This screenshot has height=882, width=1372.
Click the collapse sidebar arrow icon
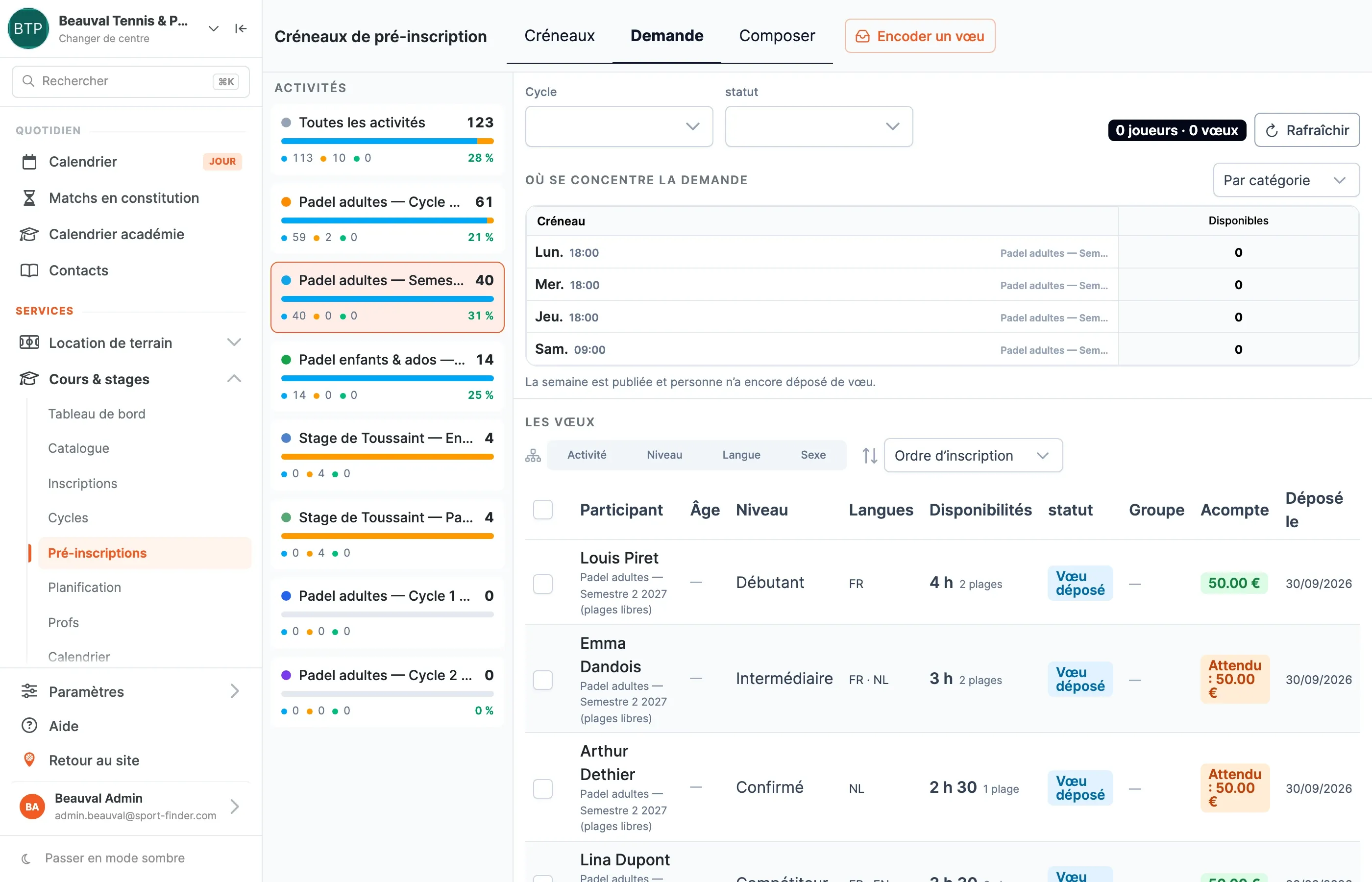point(241,28)
